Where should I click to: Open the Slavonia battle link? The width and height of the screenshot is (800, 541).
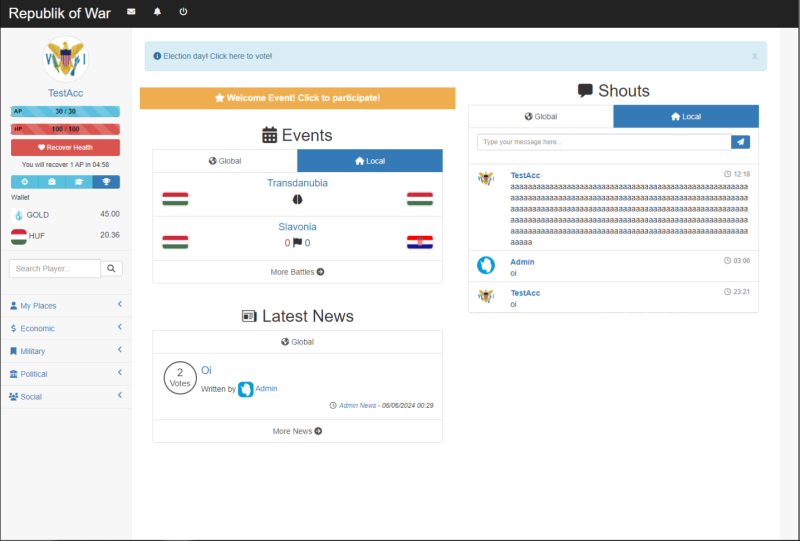pos(297,227)
